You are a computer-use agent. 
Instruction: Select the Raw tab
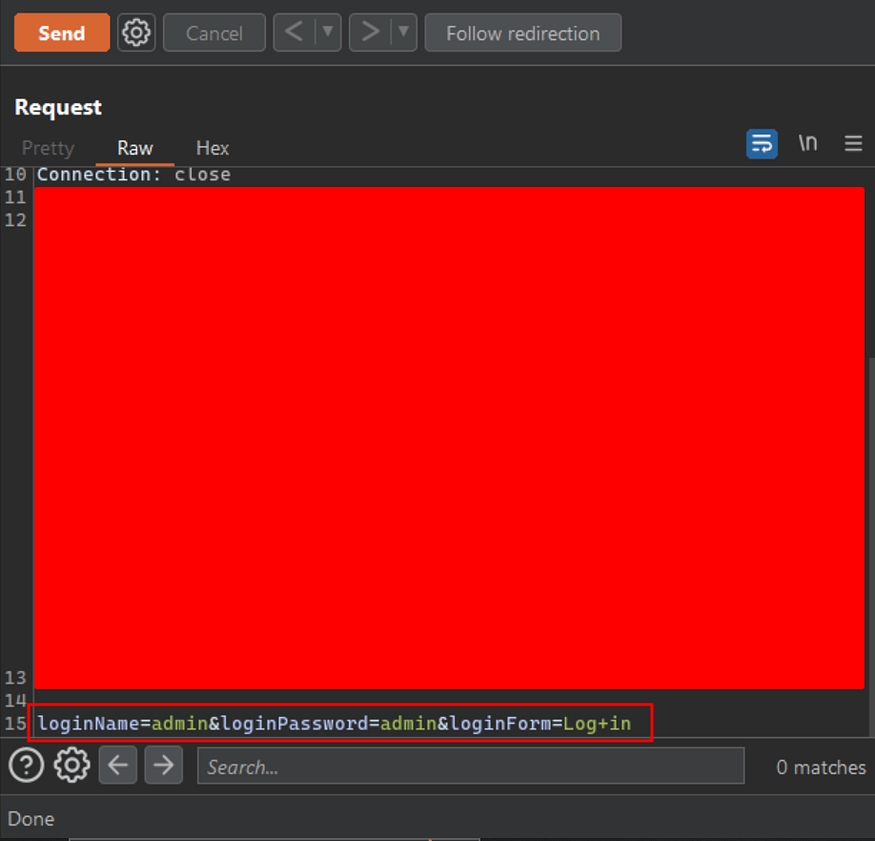[135, 148]
